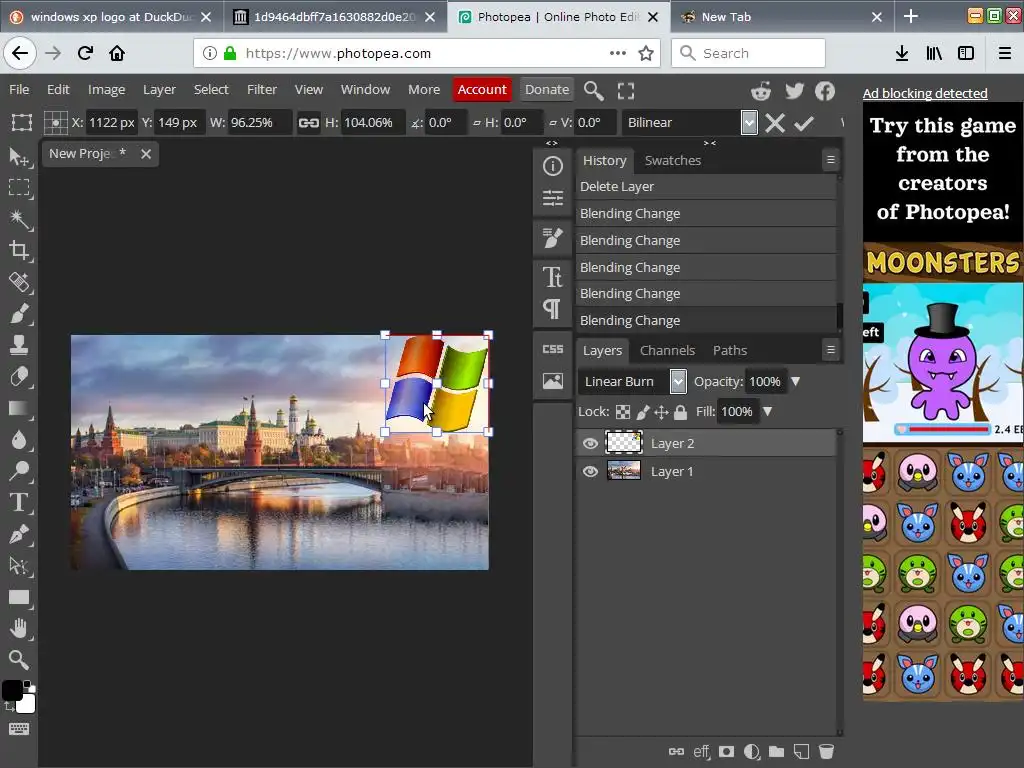1024x768 pixels.
Task: Open the Layers panel options menu
Action: 831,350
